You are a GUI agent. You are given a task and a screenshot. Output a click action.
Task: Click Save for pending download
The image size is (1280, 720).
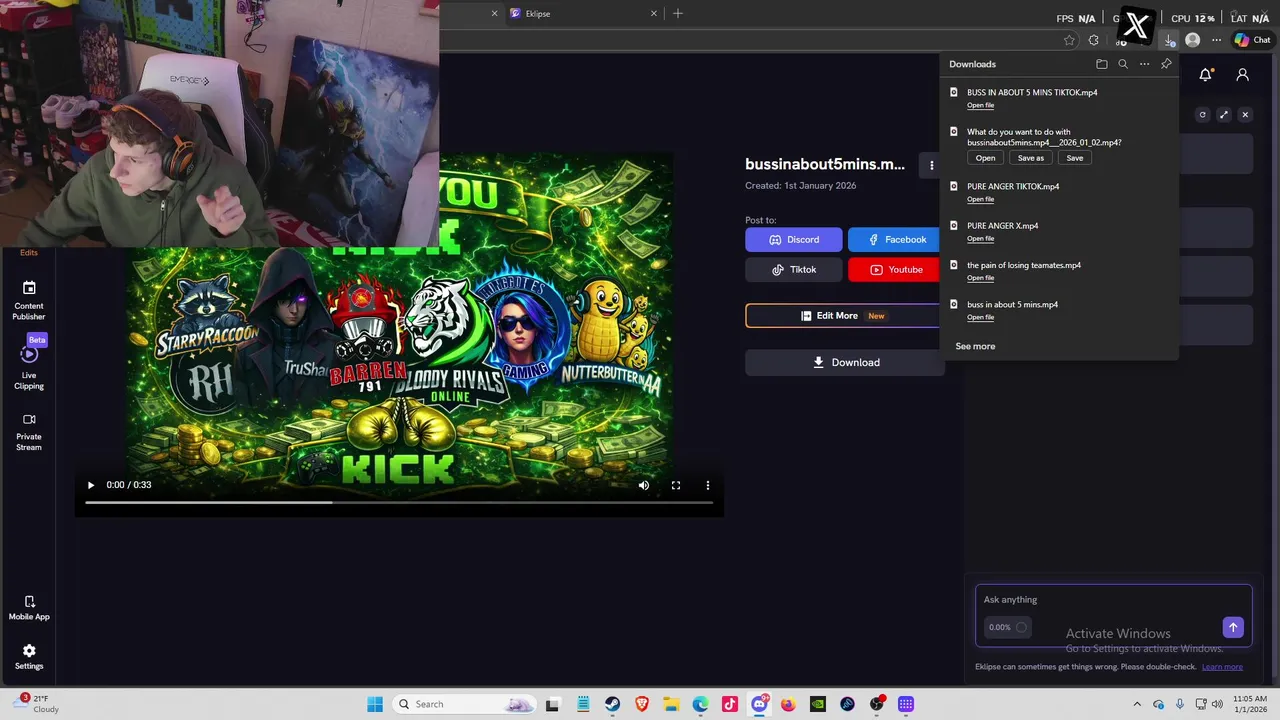point(1075,158)
